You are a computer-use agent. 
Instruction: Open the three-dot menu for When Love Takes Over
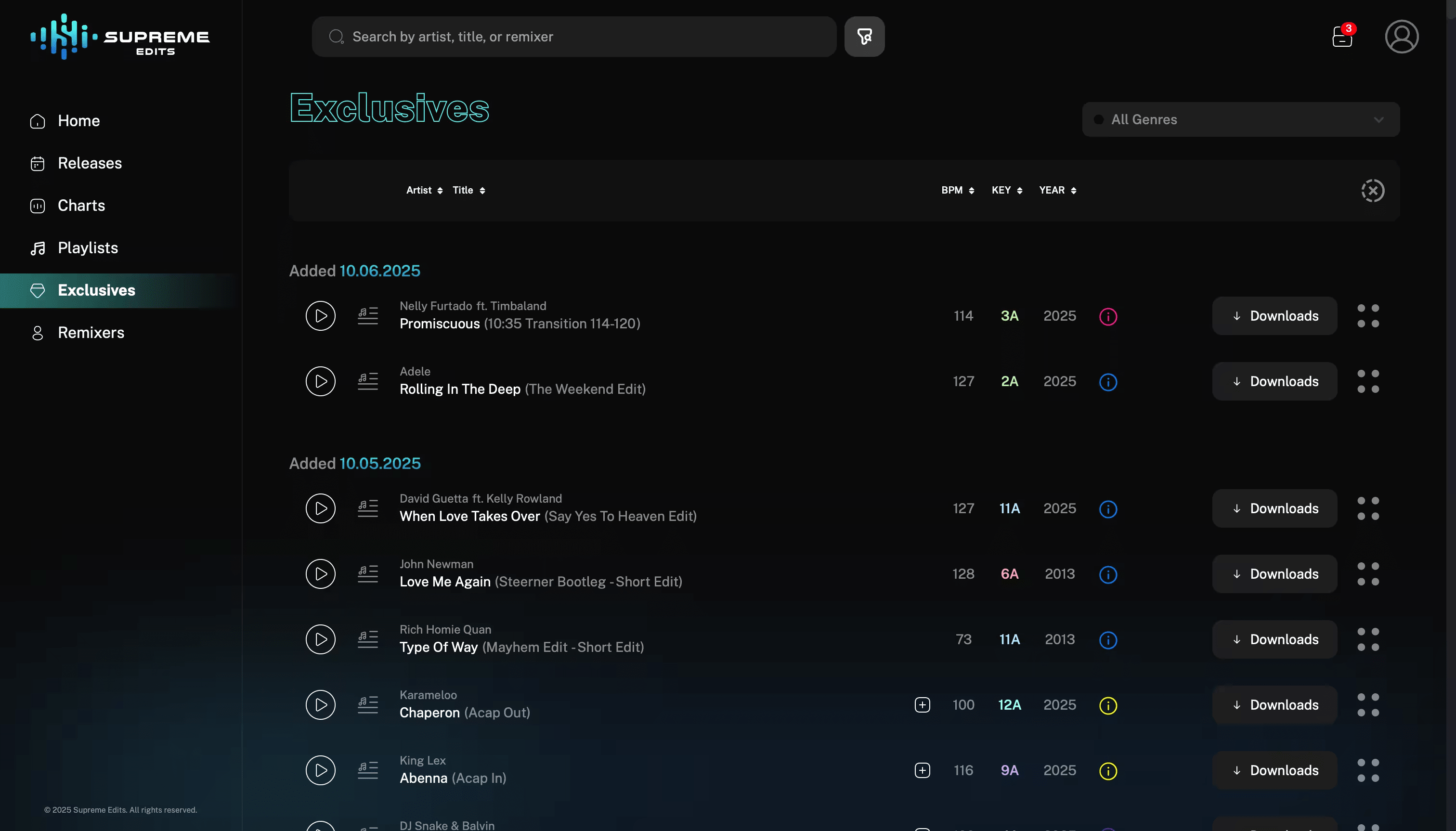click(1368, 508)
